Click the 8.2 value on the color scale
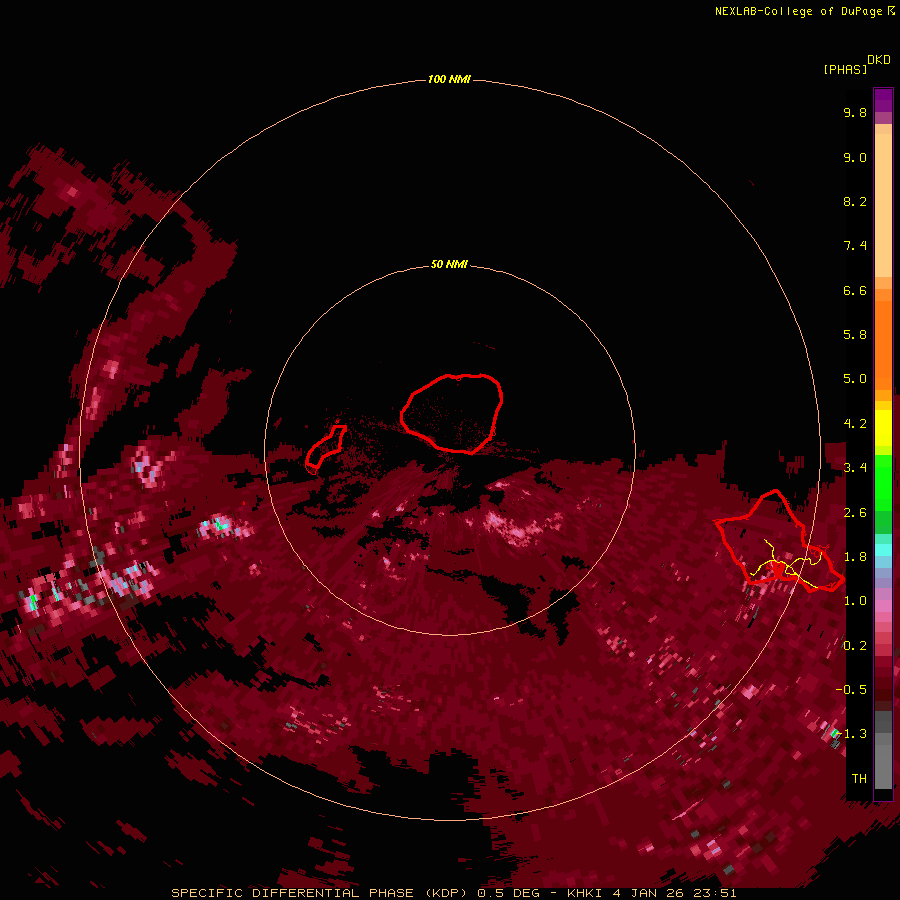 855,201
